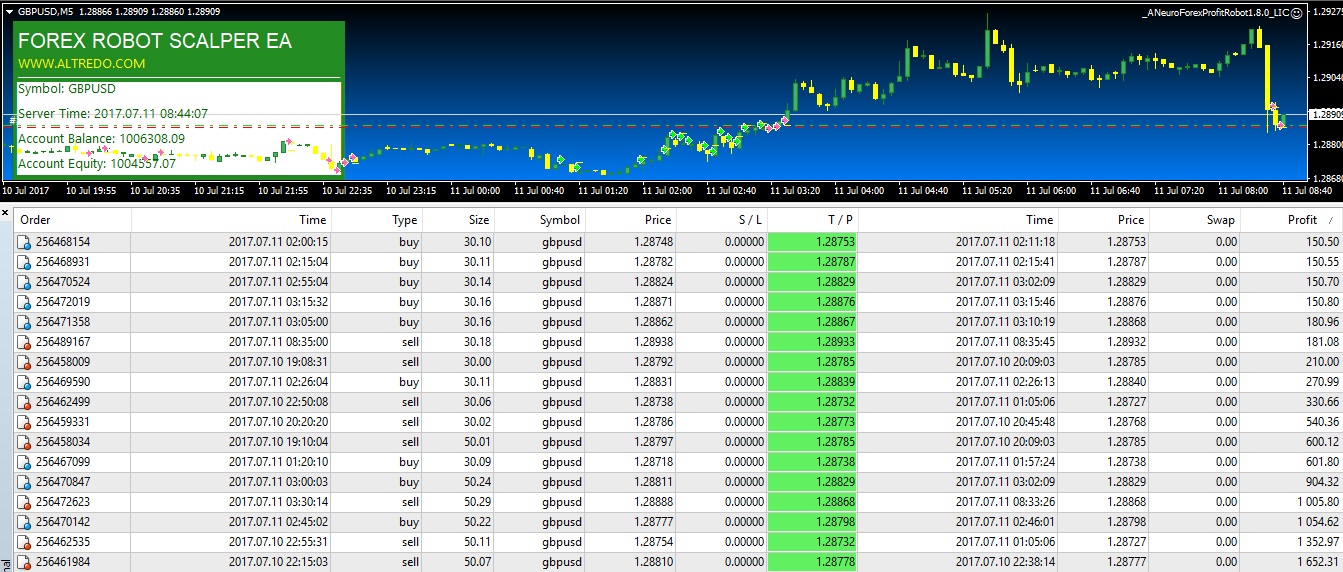The height and width of the screenshot is (572, 1343).
Task: Select the icon of order 256471358
Action: pyautogui.click(x=24, y=322)
